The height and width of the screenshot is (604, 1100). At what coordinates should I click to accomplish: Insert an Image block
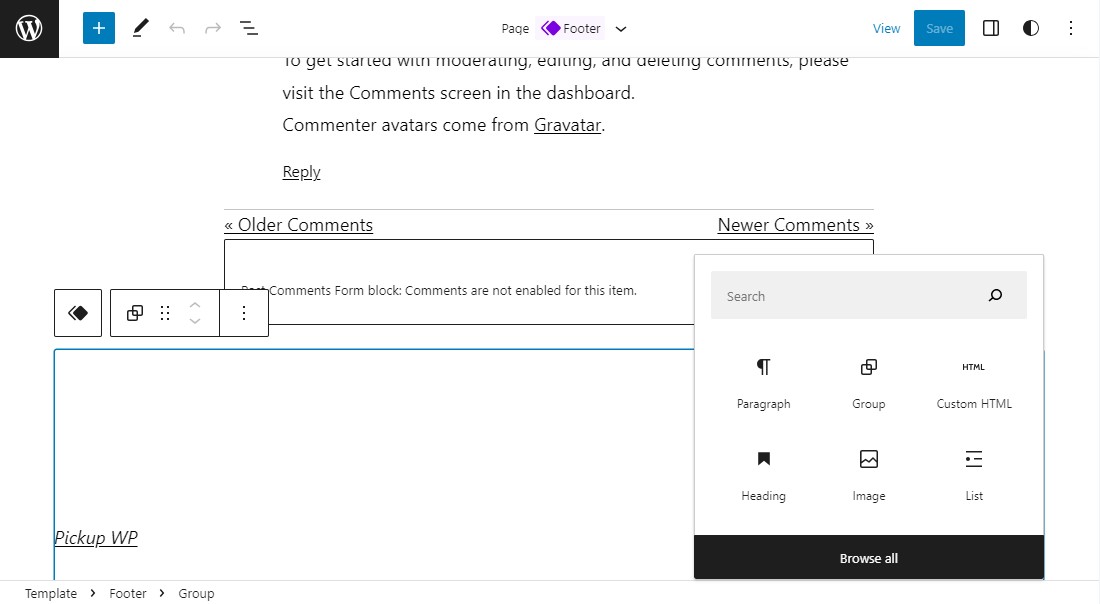click(x=868, y=476)
